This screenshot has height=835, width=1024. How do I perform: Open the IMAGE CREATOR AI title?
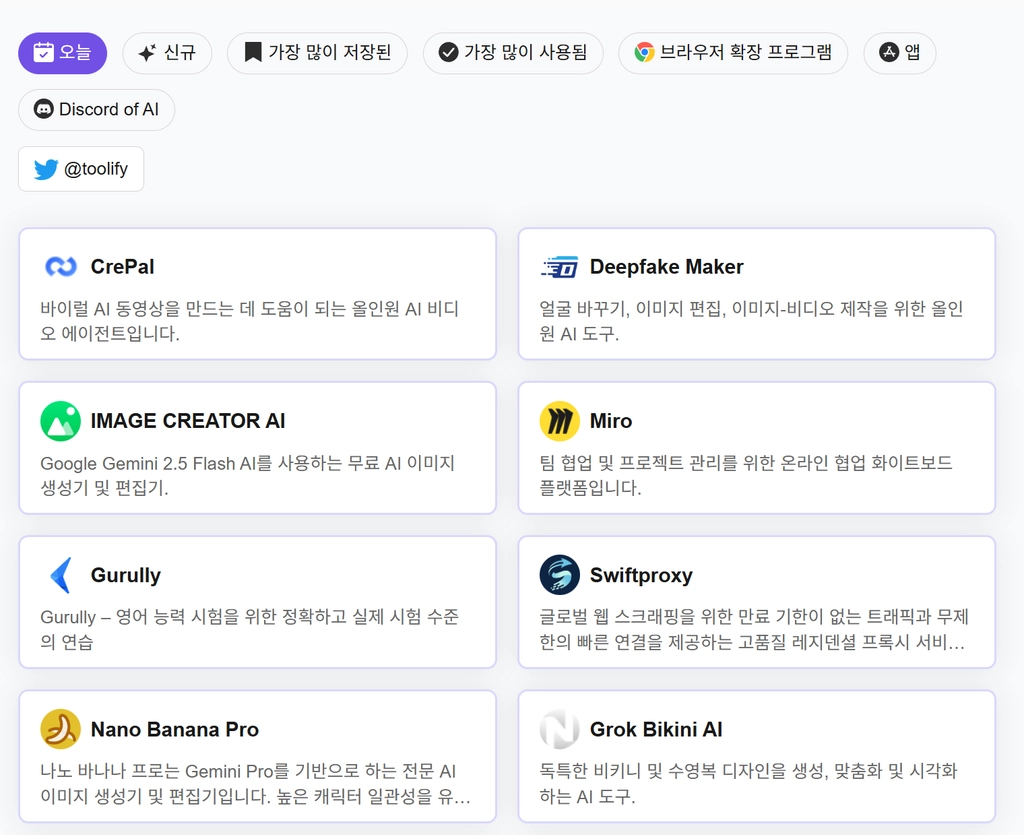(188, 421)
